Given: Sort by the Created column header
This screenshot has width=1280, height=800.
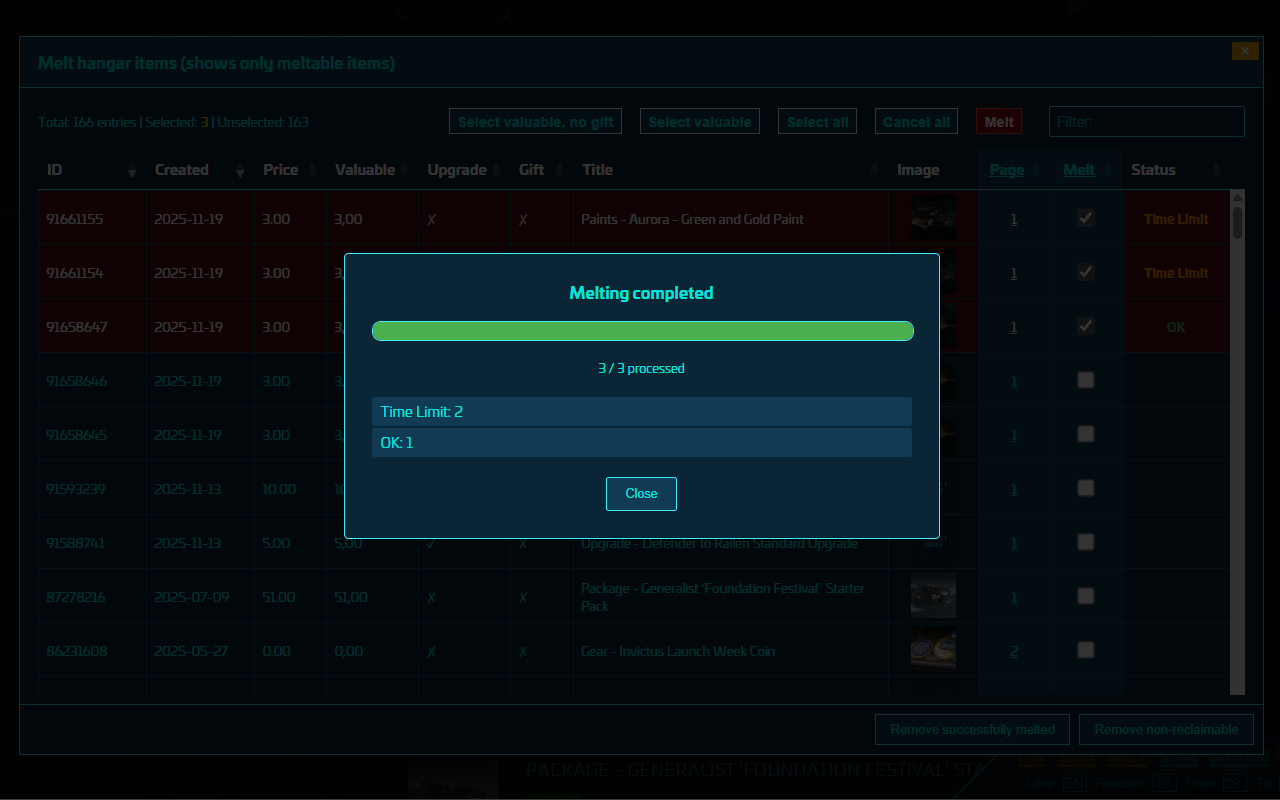Looking at the screenshot, I should [200, 170].
